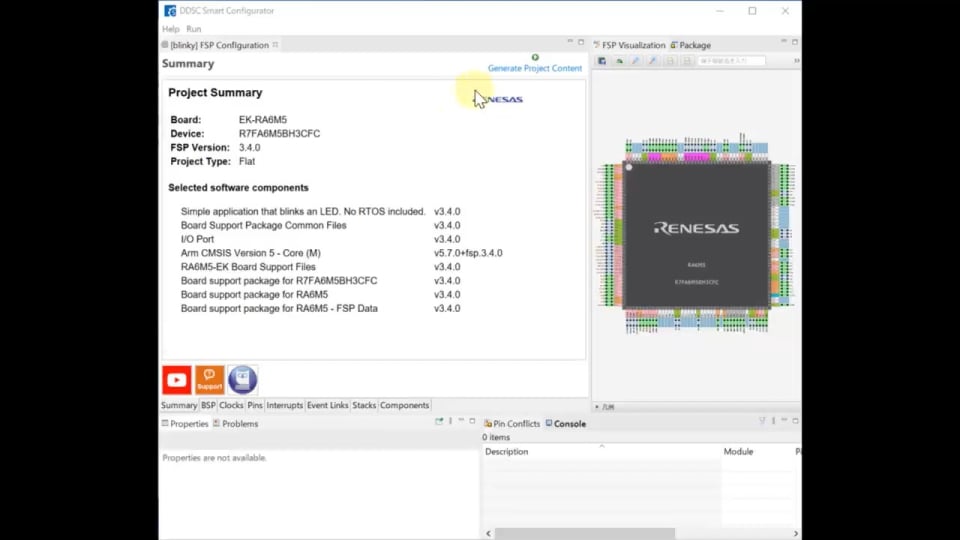
Task: Open the orange Support icon
Action: tap(209, 380)
